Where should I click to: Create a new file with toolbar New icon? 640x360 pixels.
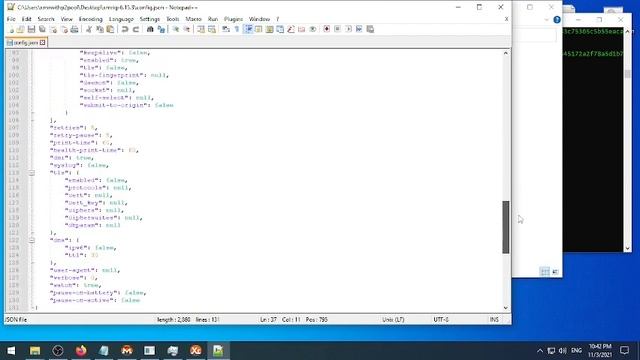11,29
